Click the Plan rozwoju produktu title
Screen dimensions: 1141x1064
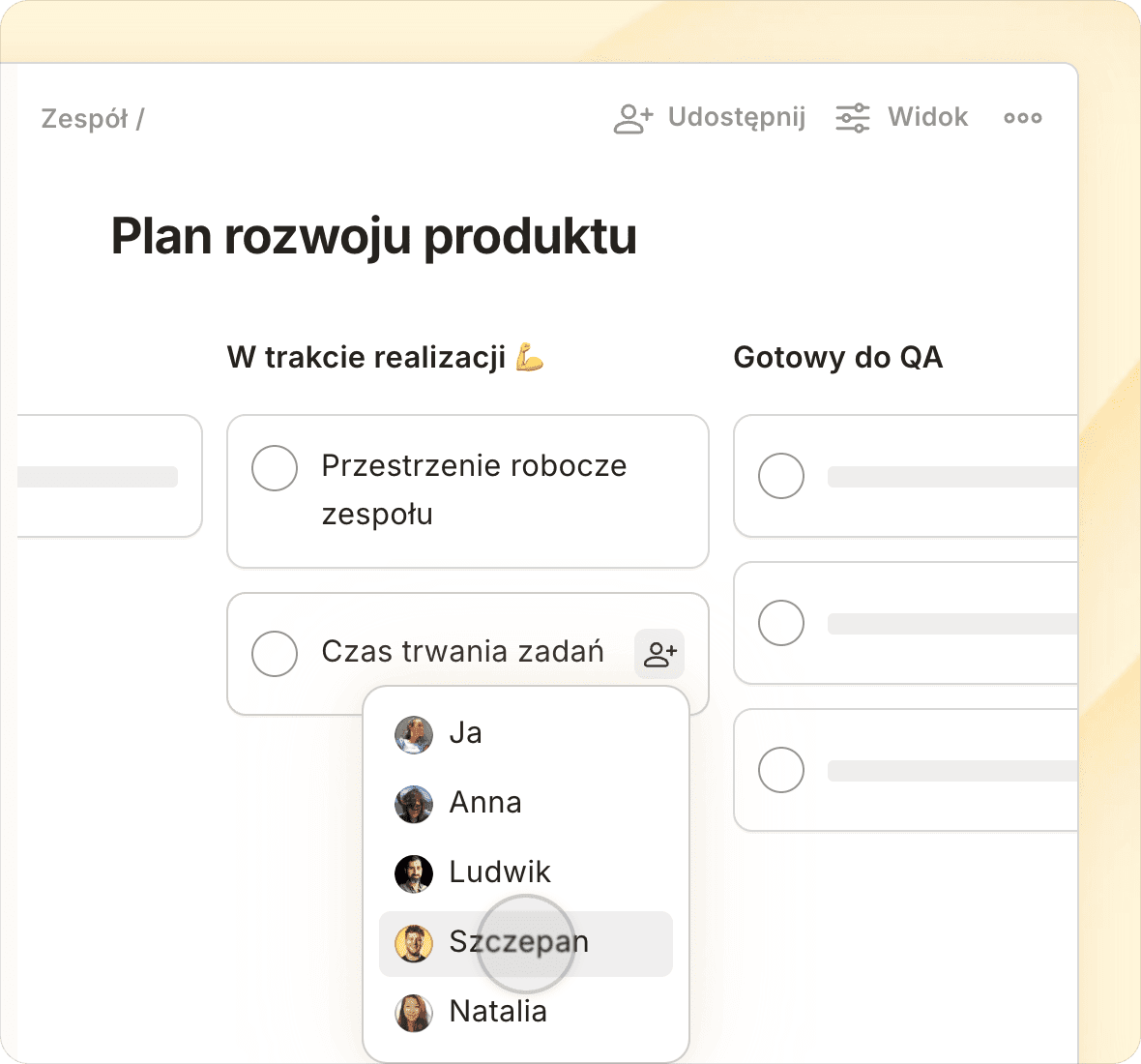pyautogui.click(x=373, y=236)
